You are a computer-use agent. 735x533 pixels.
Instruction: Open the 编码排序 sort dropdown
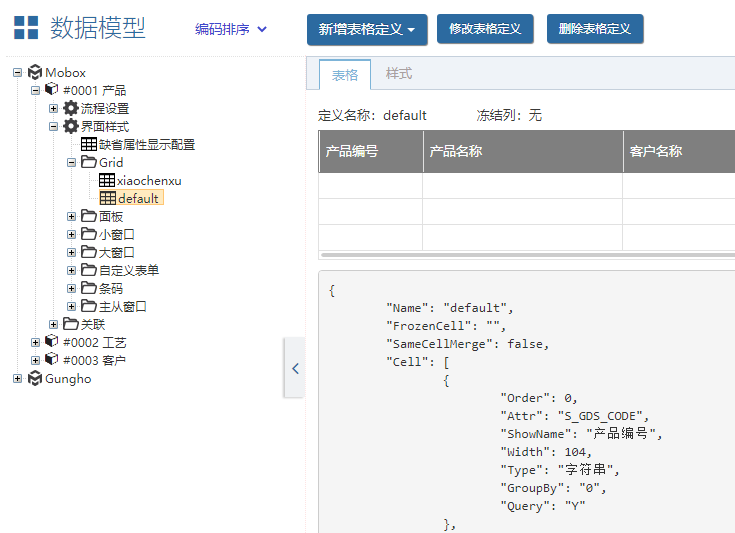click(231, 29)
